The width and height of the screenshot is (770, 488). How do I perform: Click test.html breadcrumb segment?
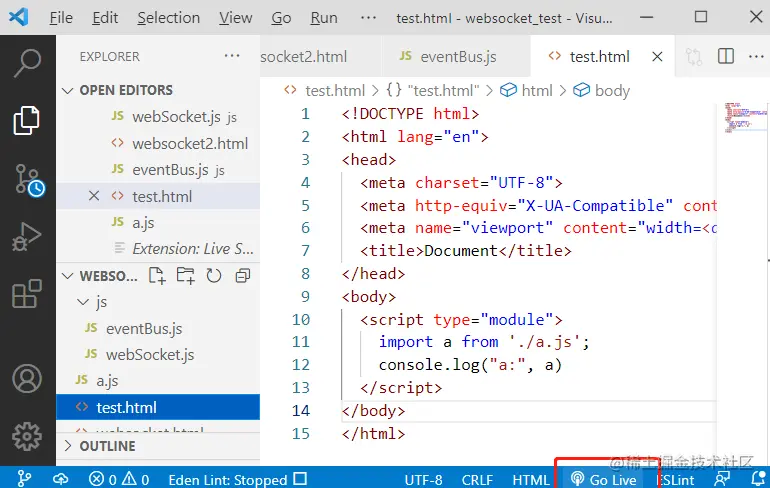(x=325, y=90)
